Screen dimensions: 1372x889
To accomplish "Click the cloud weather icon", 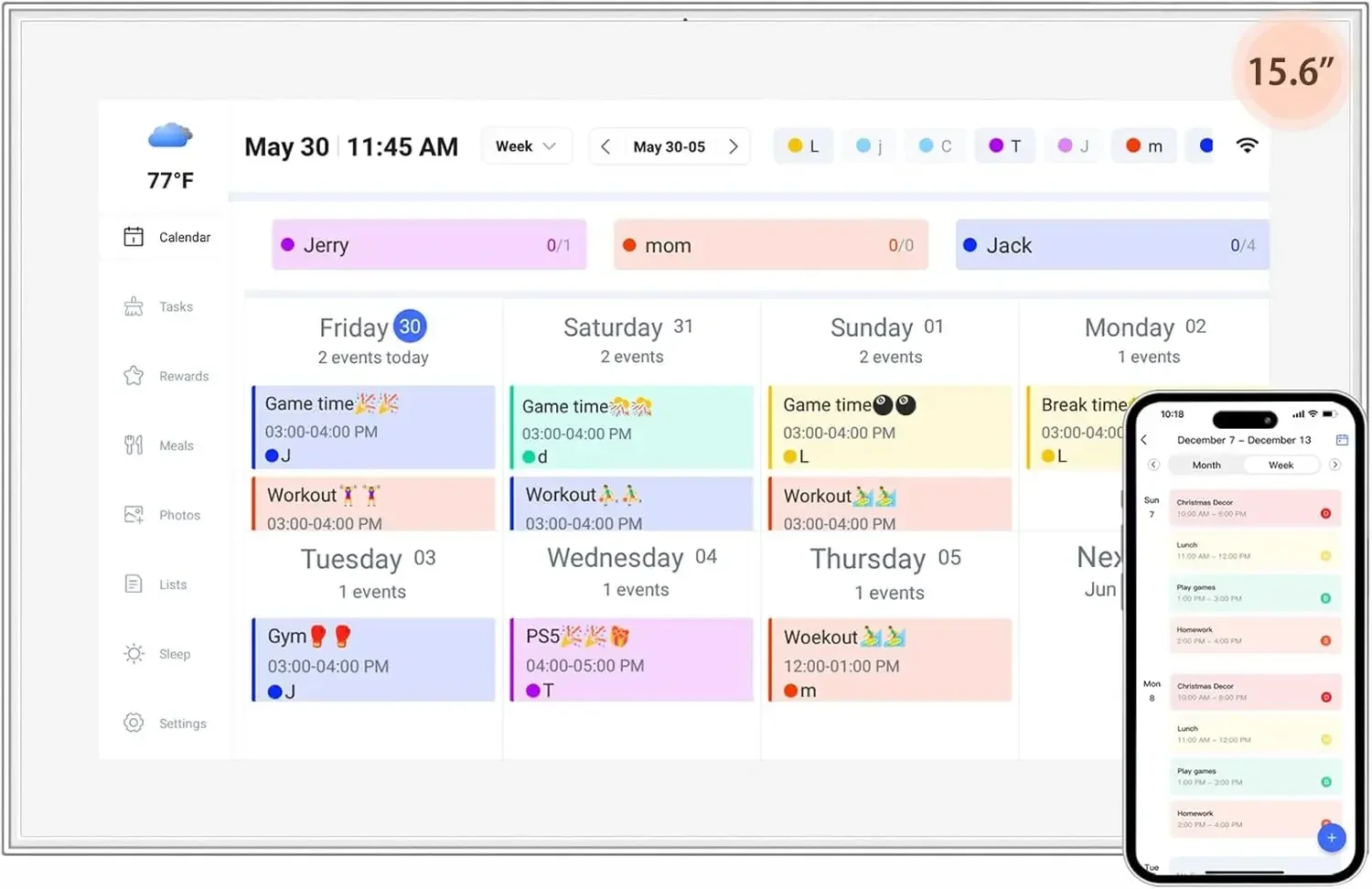I will 170,136.
